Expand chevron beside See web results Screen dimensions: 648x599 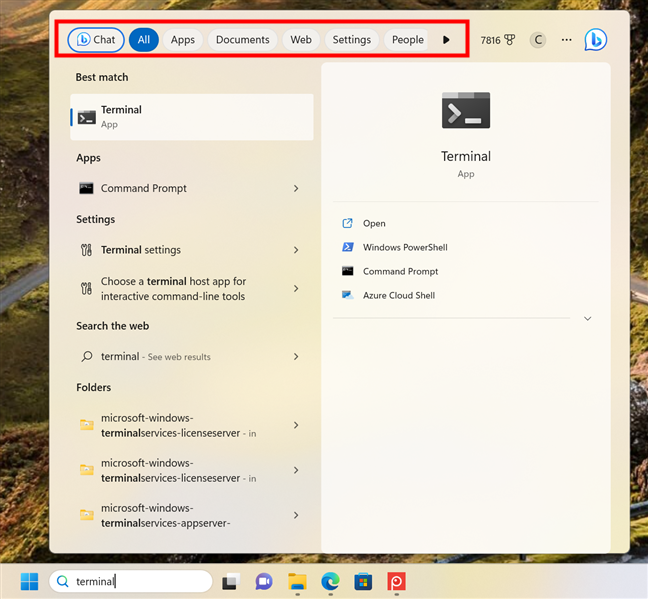click(296, 356)
